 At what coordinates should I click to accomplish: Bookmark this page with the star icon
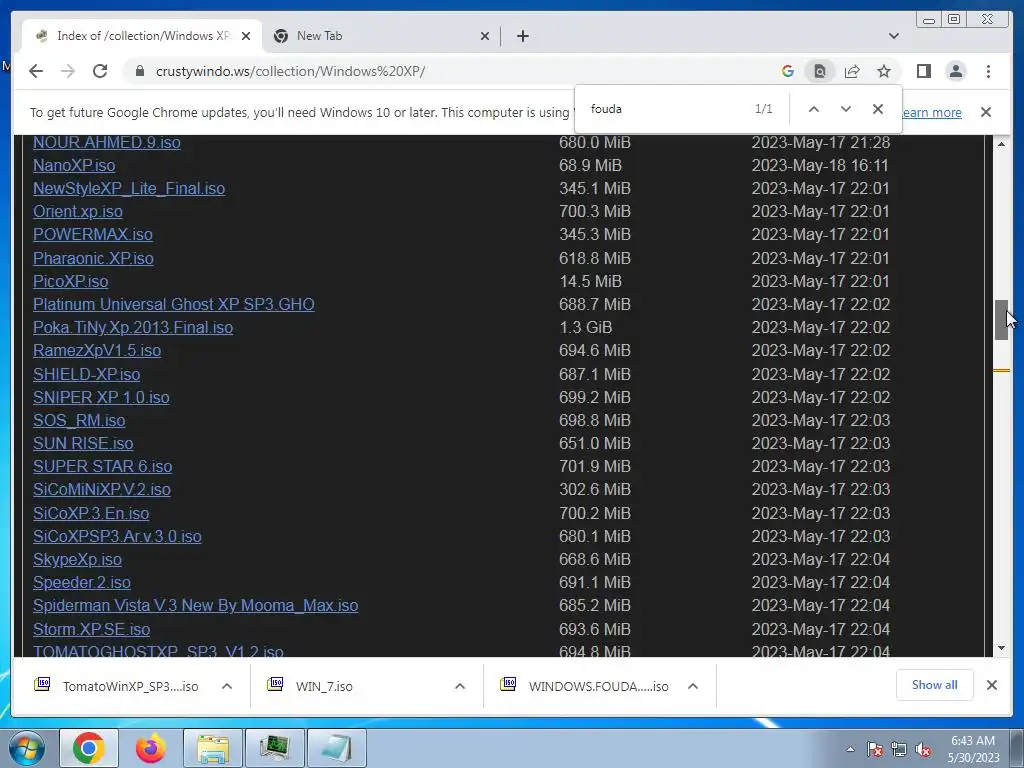[884, 71]
